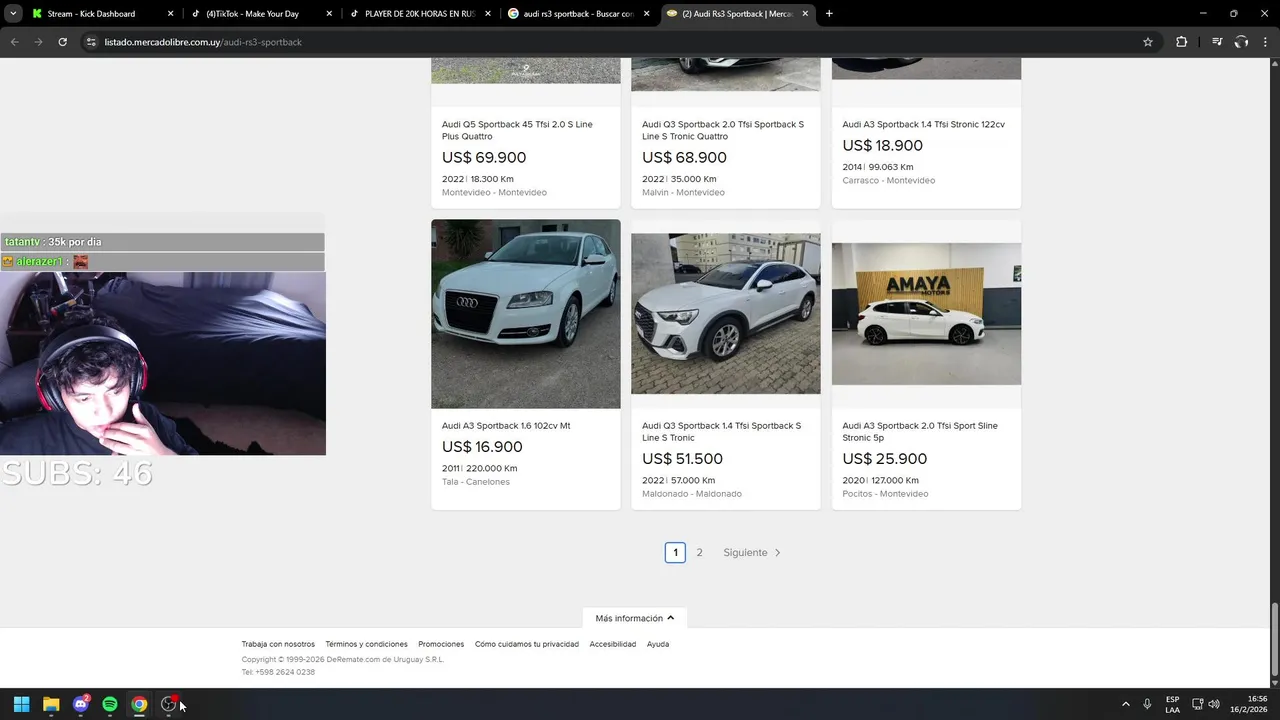
Task: Open the Windows Start menu
Action: pos(21,704)
